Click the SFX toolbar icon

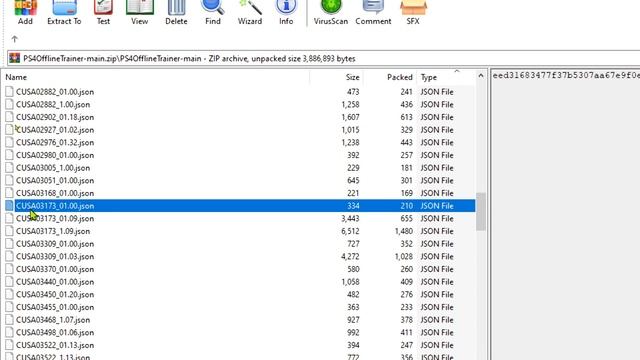pos(413,13)
